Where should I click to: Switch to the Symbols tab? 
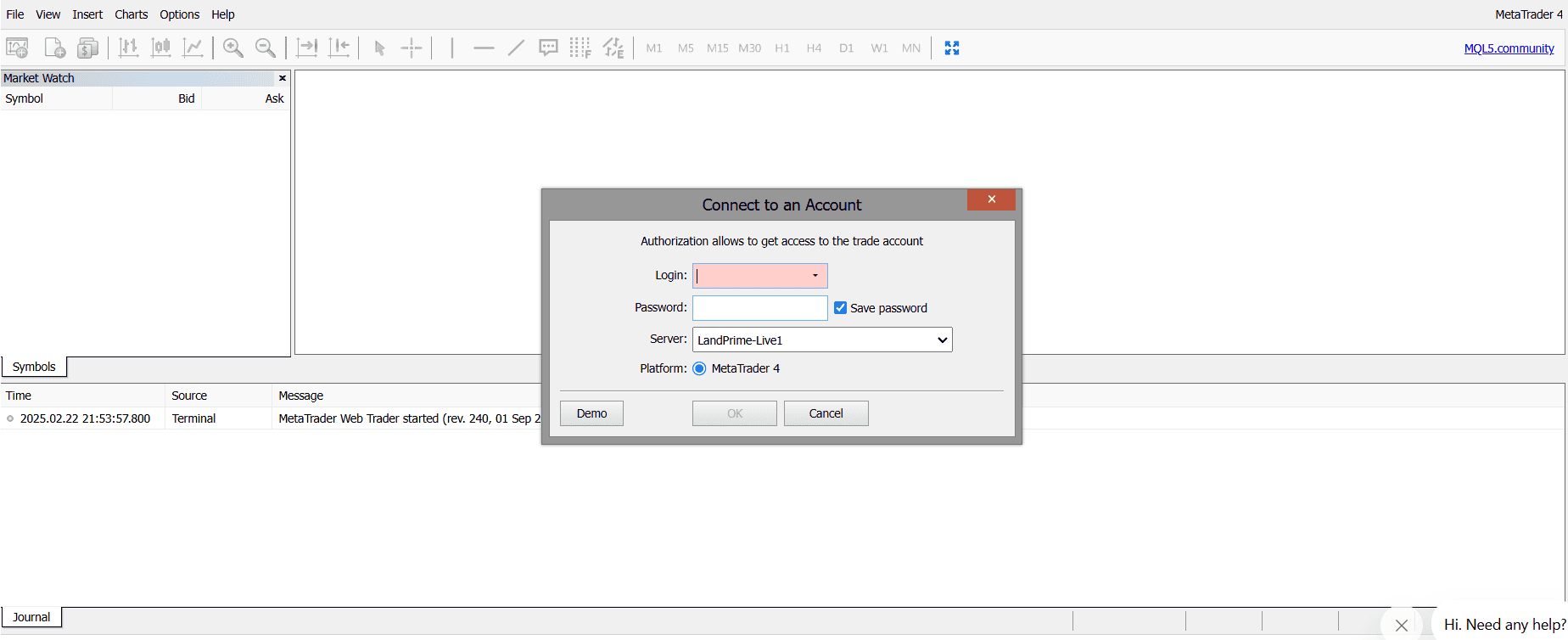click(34, 367)
